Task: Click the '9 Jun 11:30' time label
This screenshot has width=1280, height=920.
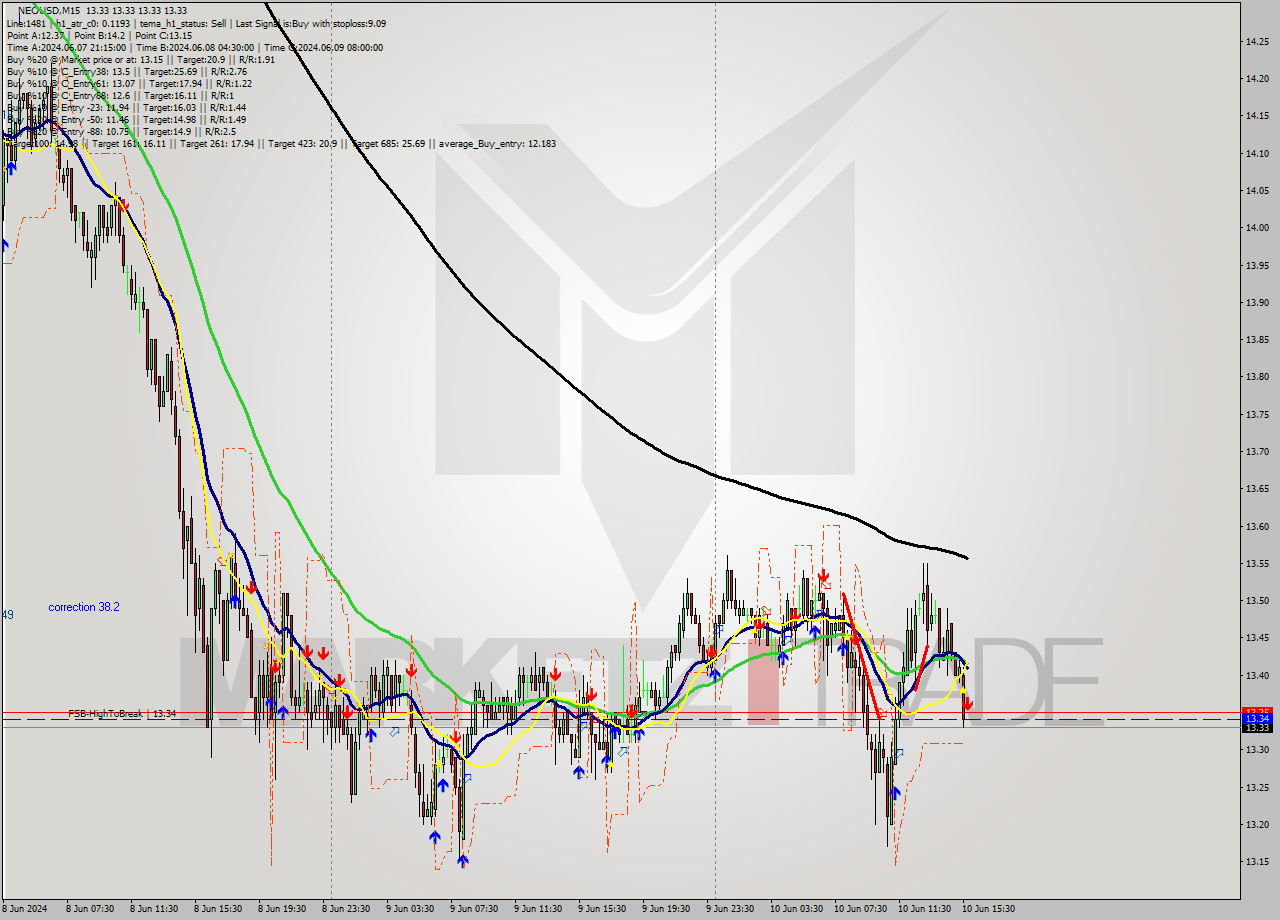Action: pos(539,909)
